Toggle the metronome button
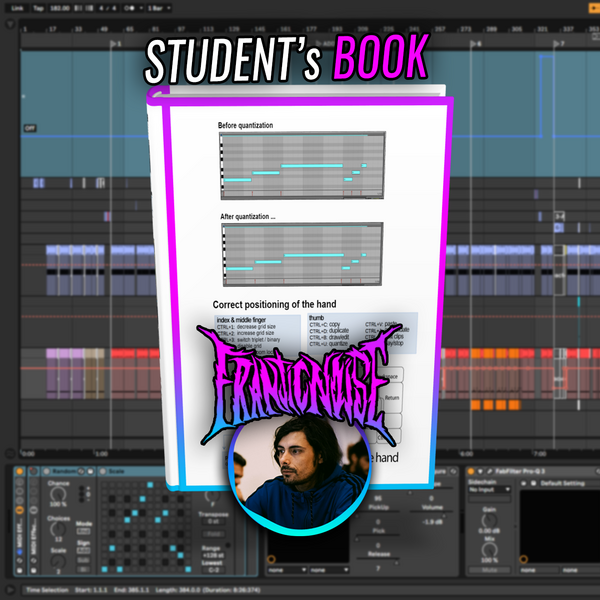Screen dimensions: 600x600 coord(129,8)
